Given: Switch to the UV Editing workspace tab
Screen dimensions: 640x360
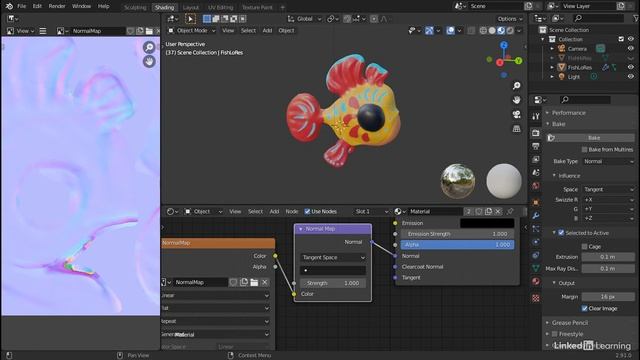Looking at the screenshot, I should click(220, 7).
